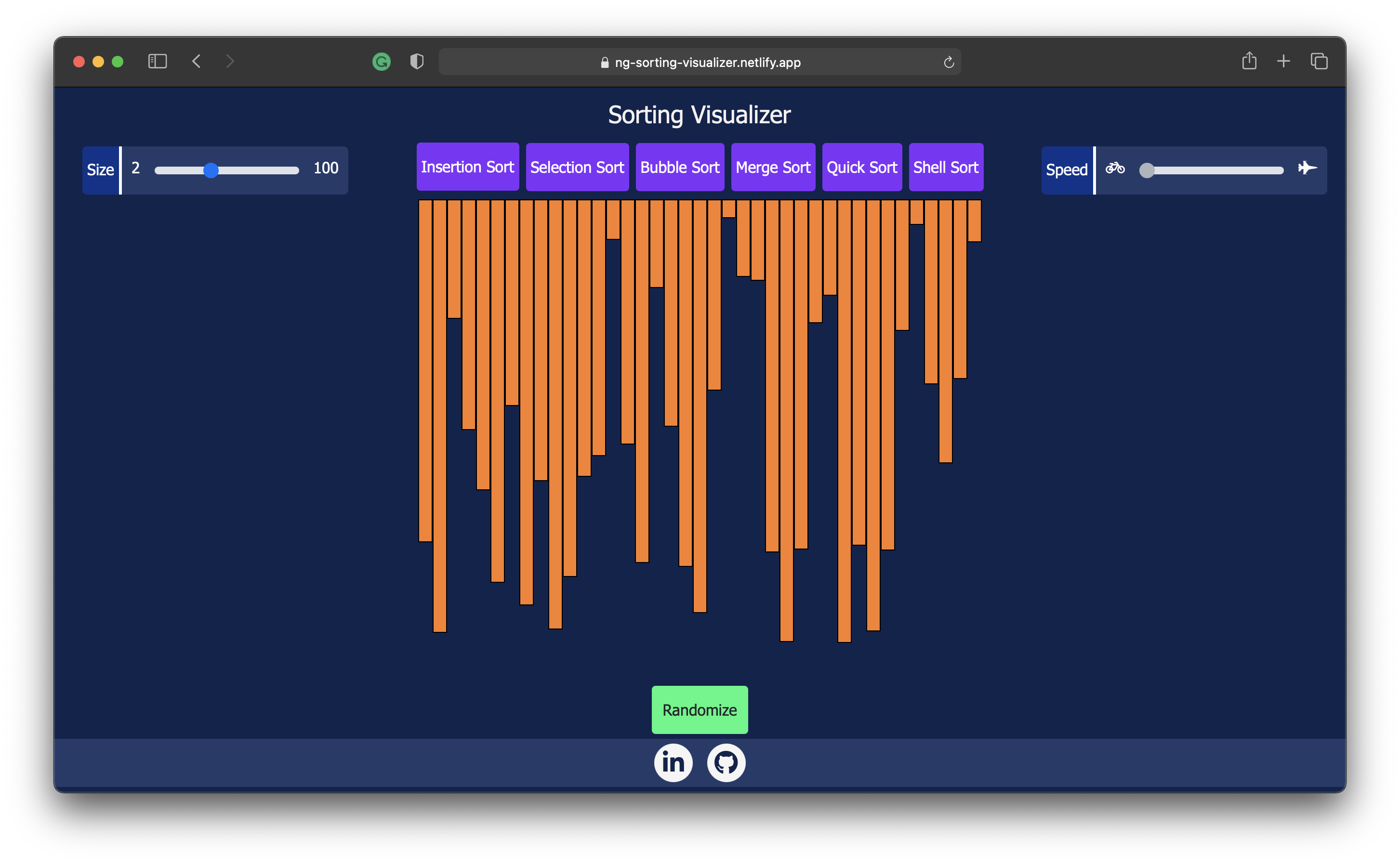Open the GitHub repository icon

coord(726,762)
